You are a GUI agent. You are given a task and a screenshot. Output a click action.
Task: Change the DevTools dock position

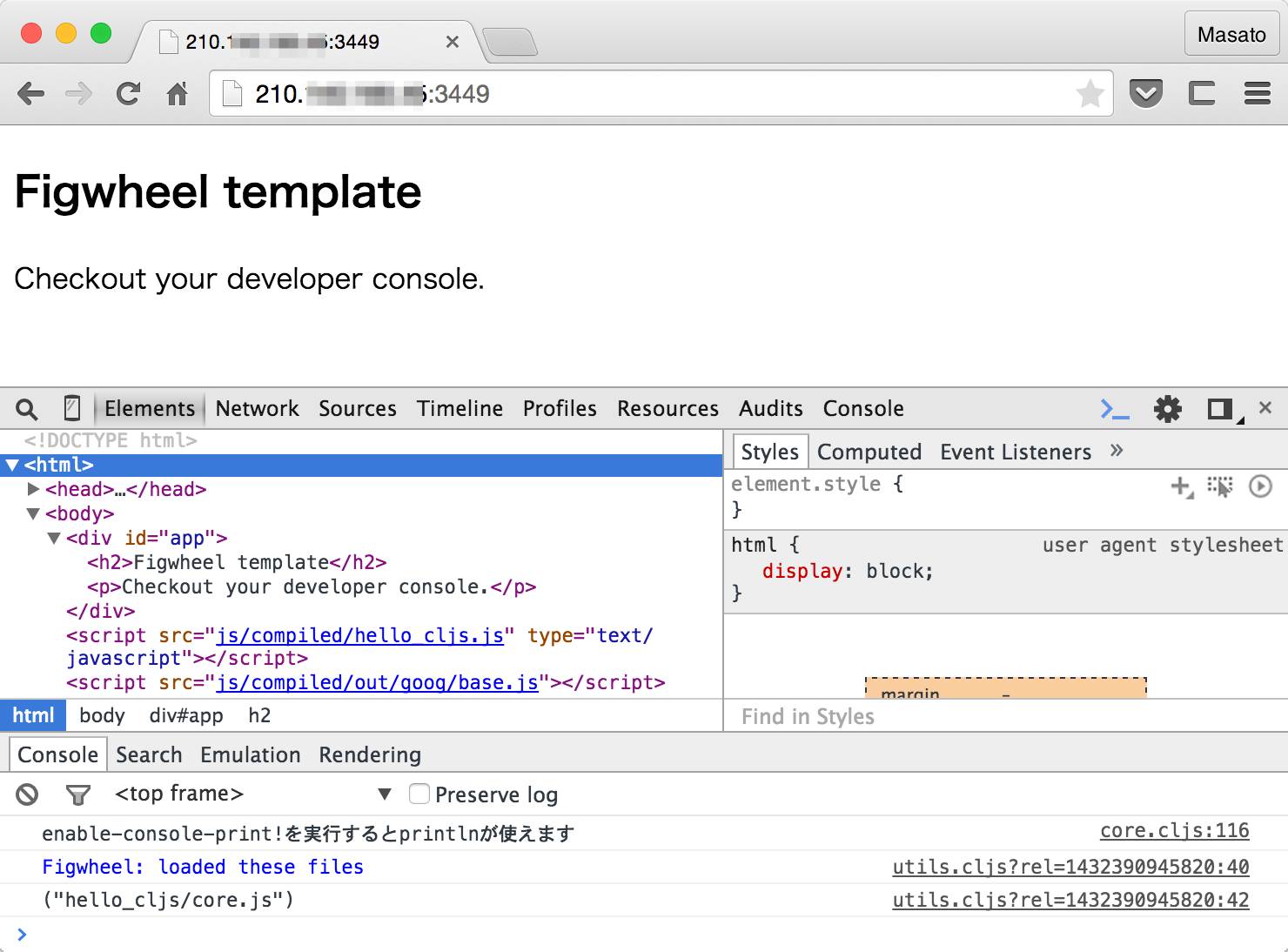point(1218,408)
